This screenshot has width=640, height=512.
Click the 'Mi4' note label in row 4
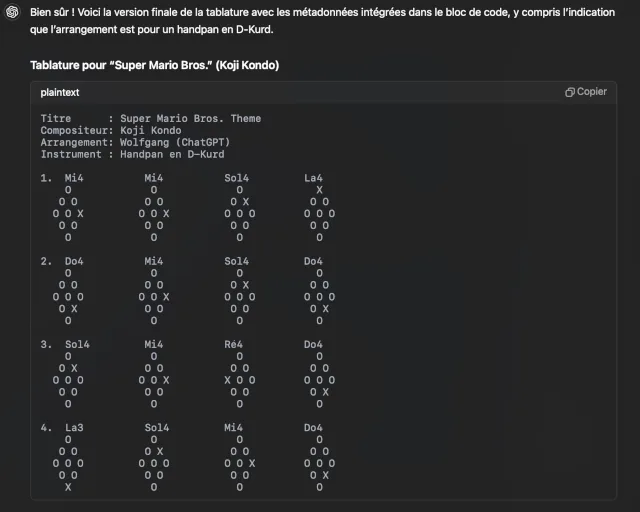click(x=233, y=428)
